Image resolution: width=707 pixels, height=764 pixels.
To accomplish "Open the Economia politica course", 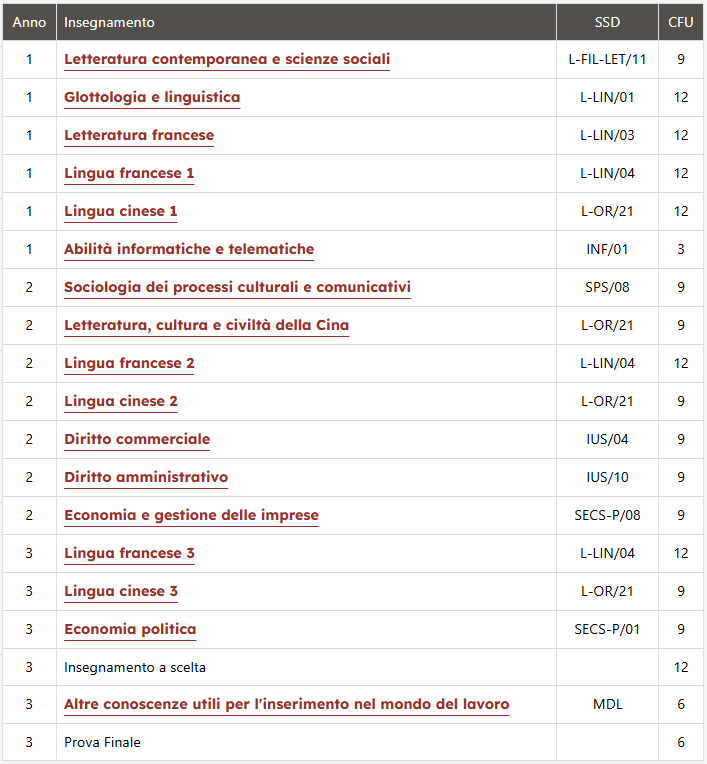I will tap(130, 629).
